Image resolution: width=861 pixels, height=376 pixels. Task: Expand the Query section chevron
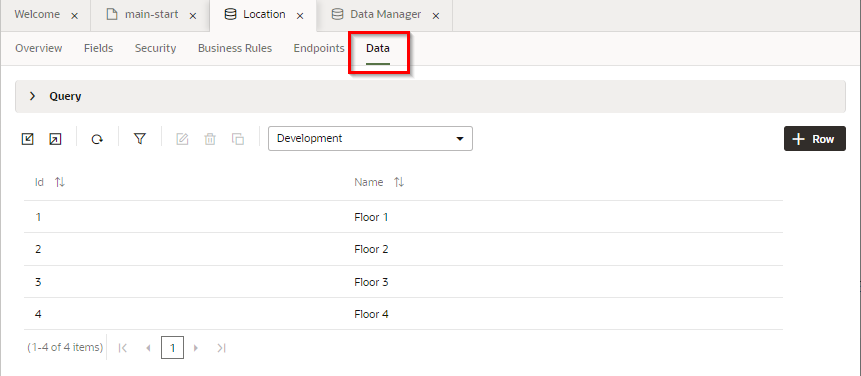[32, 96]
